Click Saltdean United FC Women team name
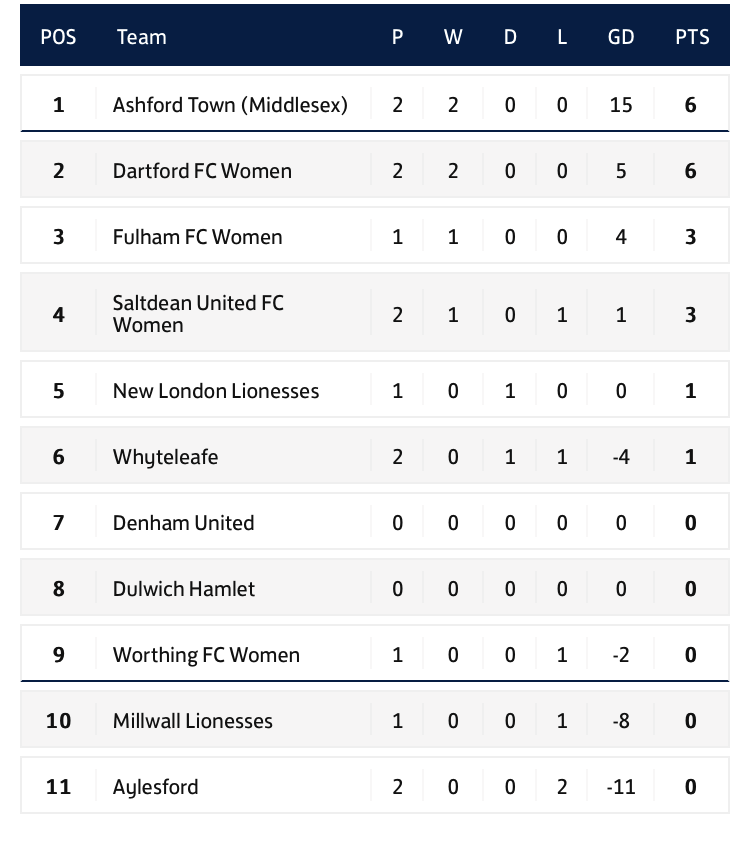734x845 pixels. 198,313
